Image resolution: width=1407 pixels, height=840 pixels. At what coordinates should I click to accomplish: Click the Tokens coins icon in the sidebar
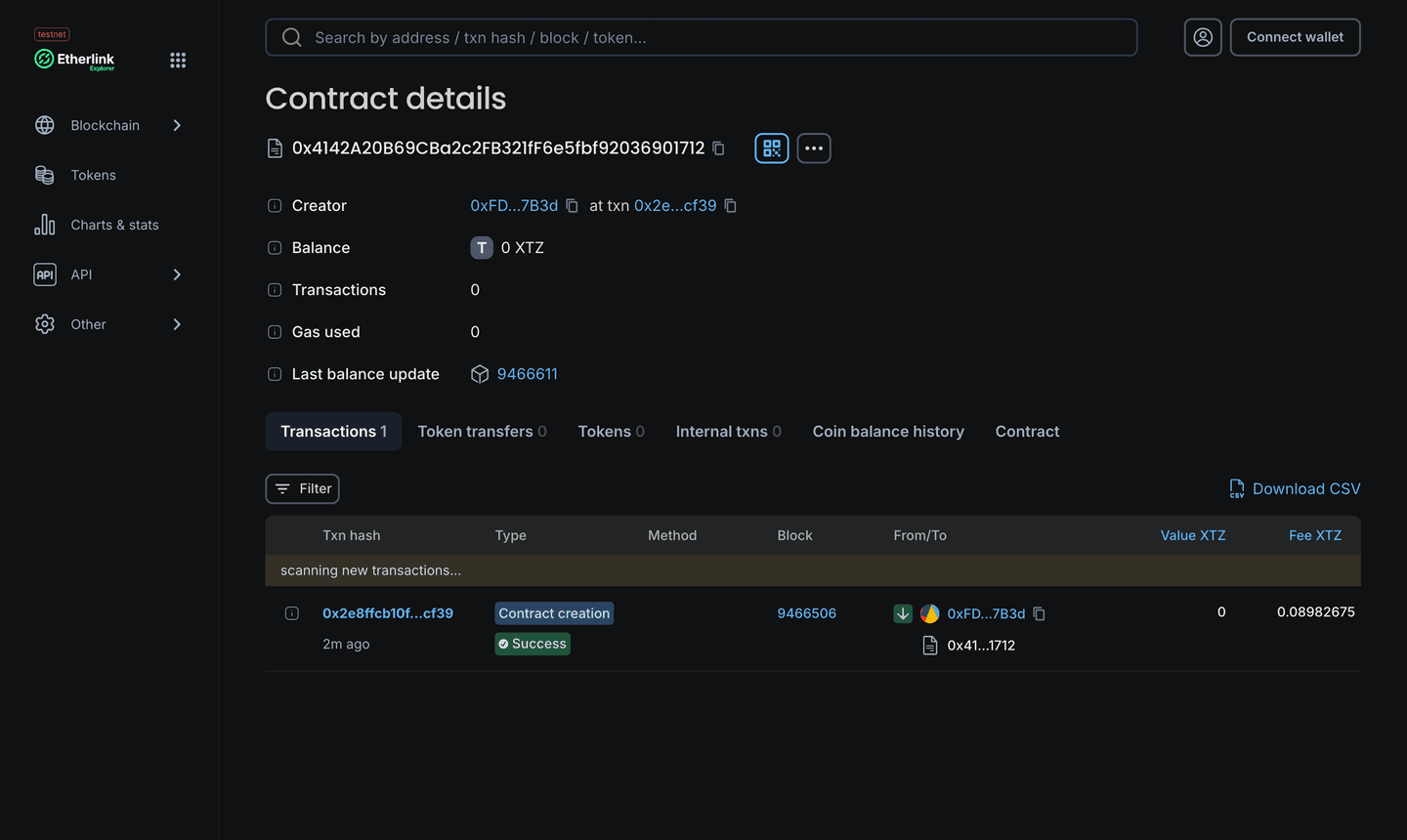pos(45,175)
